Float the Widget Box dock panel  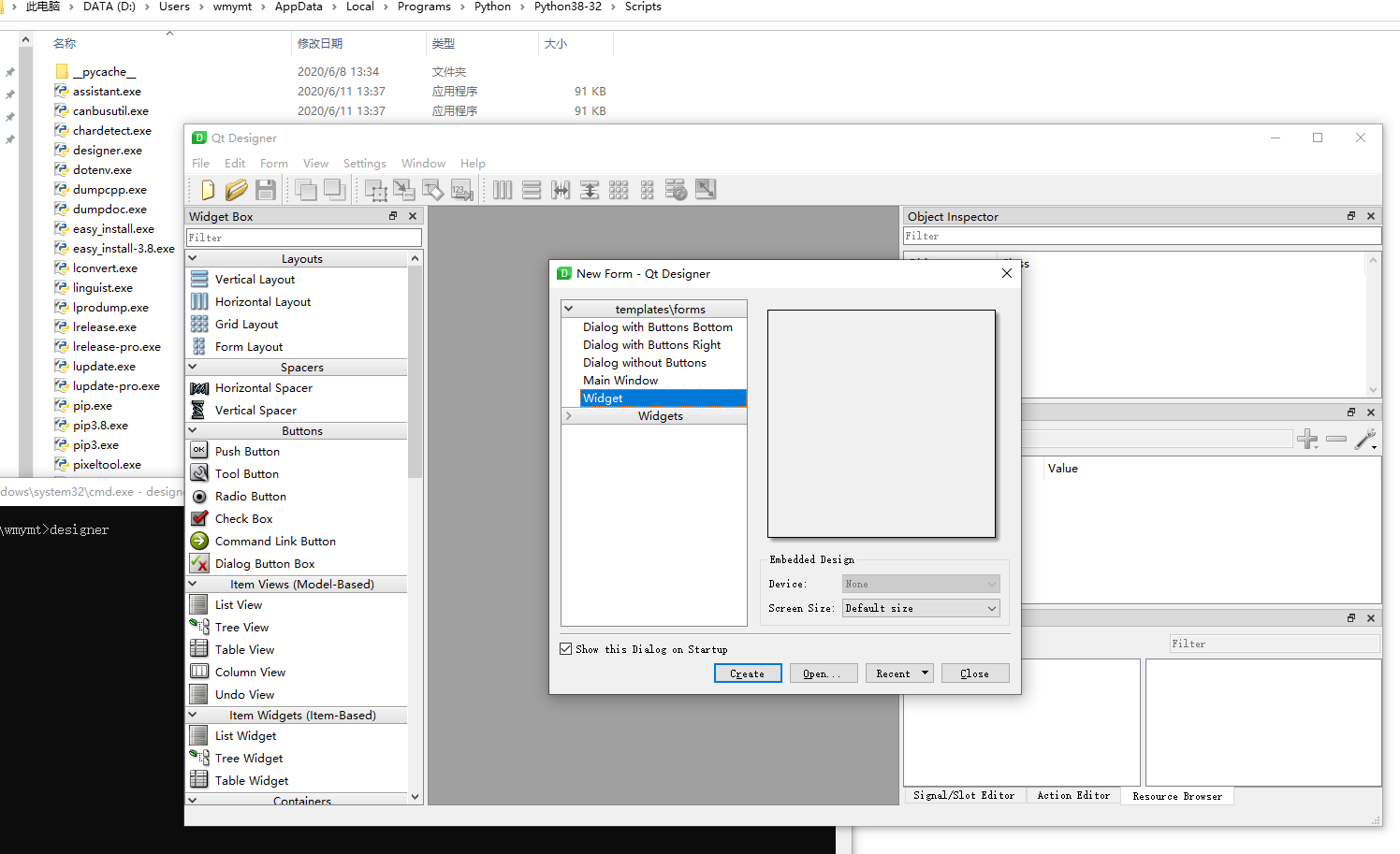point(393,216)
